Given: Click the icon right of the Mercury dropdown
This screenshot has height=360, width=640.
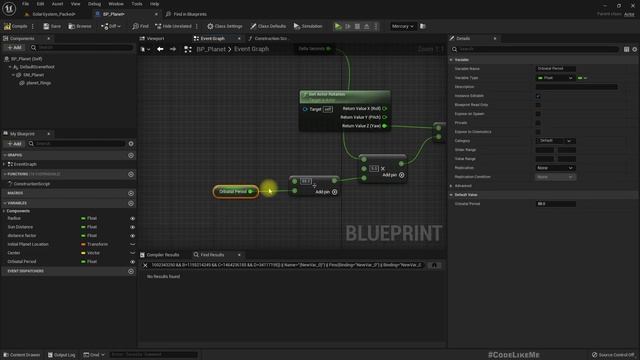Looking at the screenshot, I should [423, 26].
